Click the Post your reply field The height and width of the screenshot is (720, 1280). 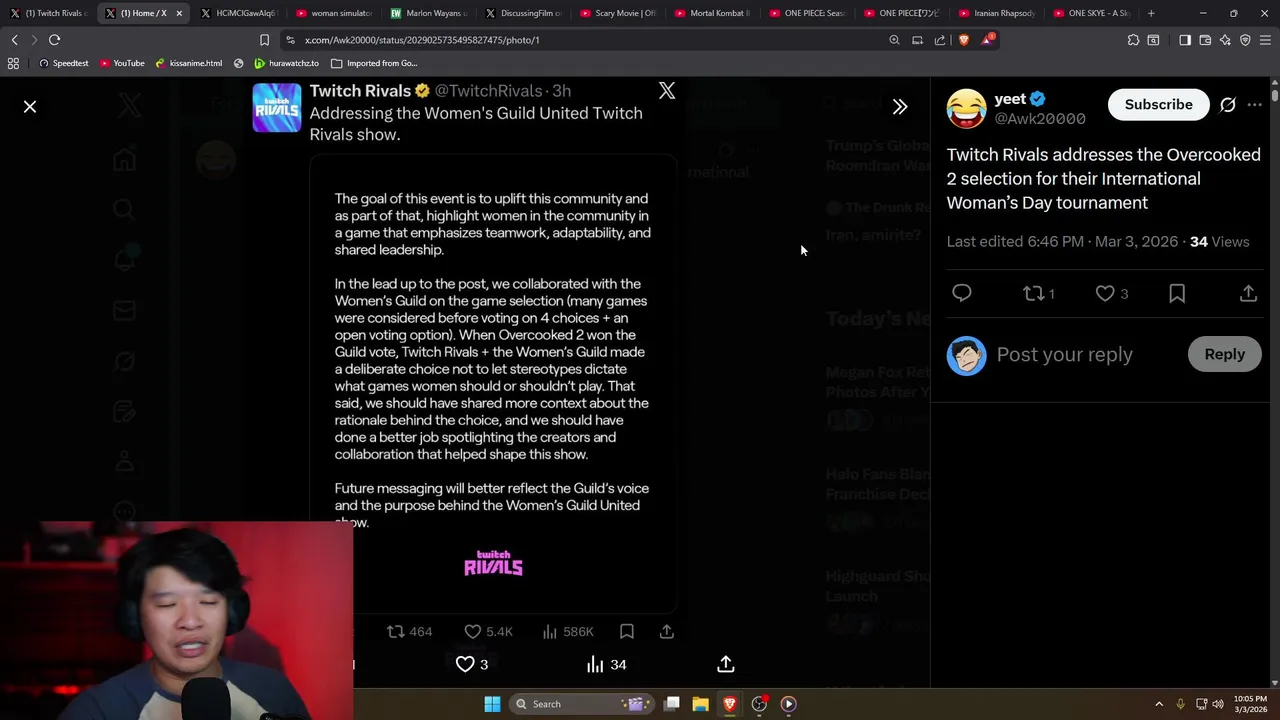1064,355
